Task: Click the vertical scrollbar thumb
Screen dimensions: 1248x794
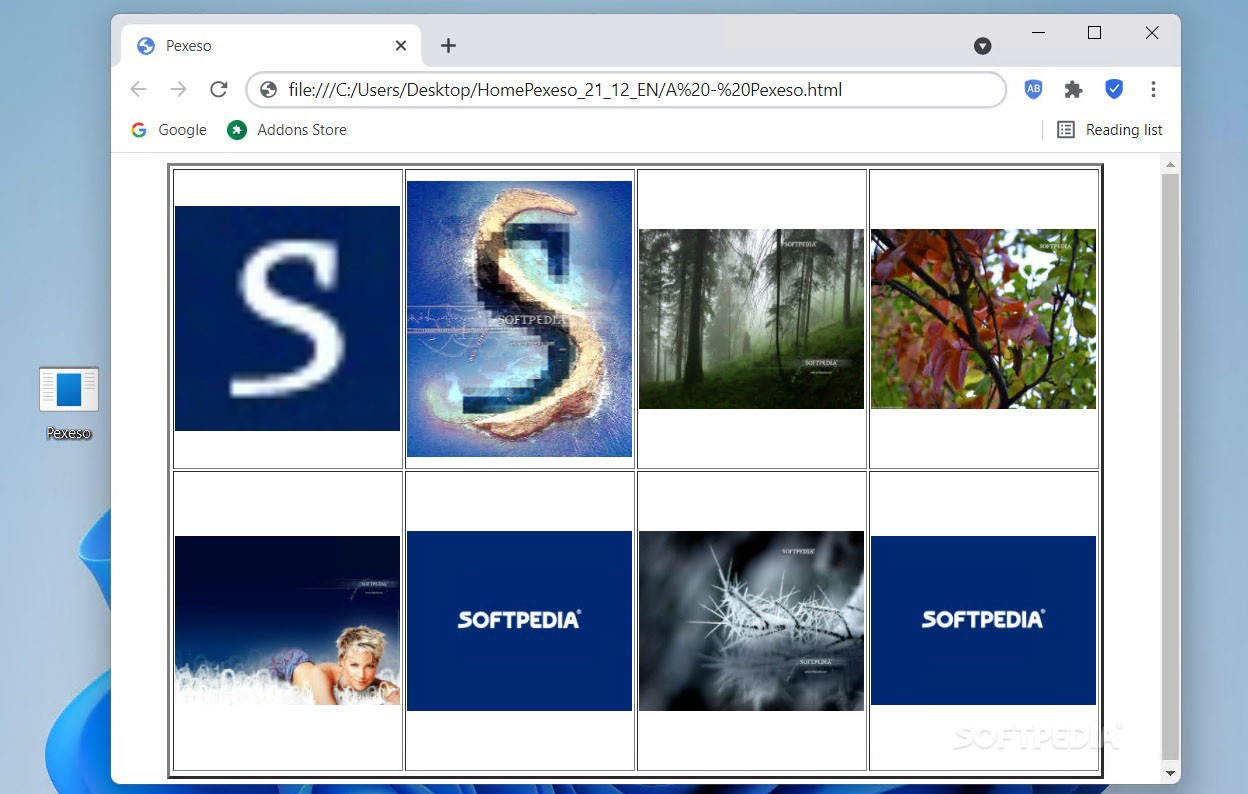Action: [x=1170, y=467]
